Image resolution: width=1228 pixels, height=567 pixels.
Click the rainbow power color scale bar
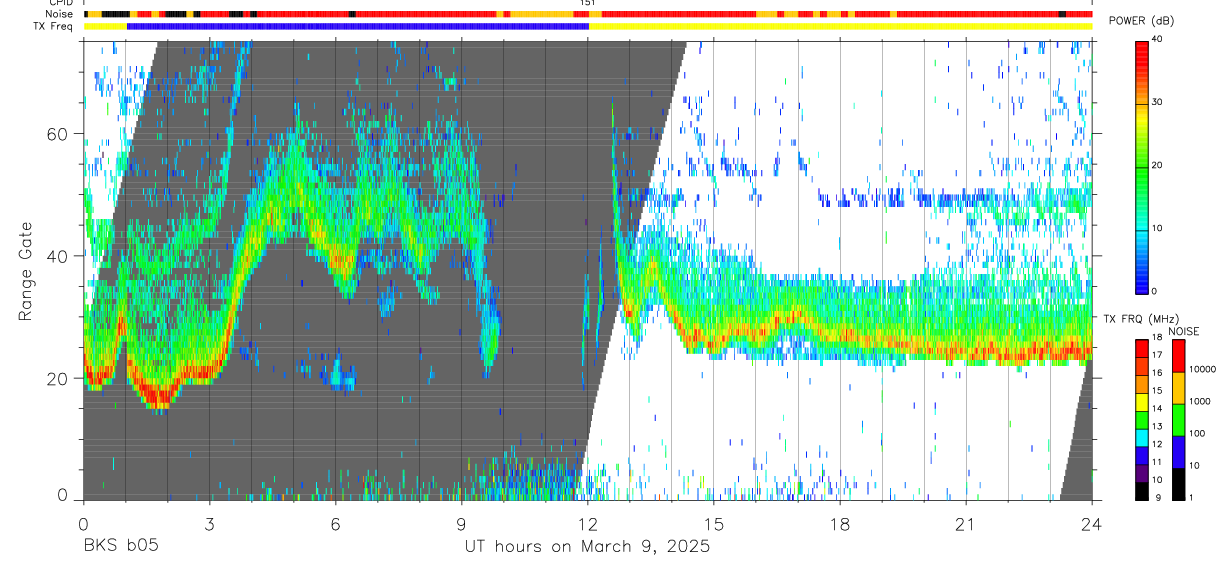pos(1142,166)
